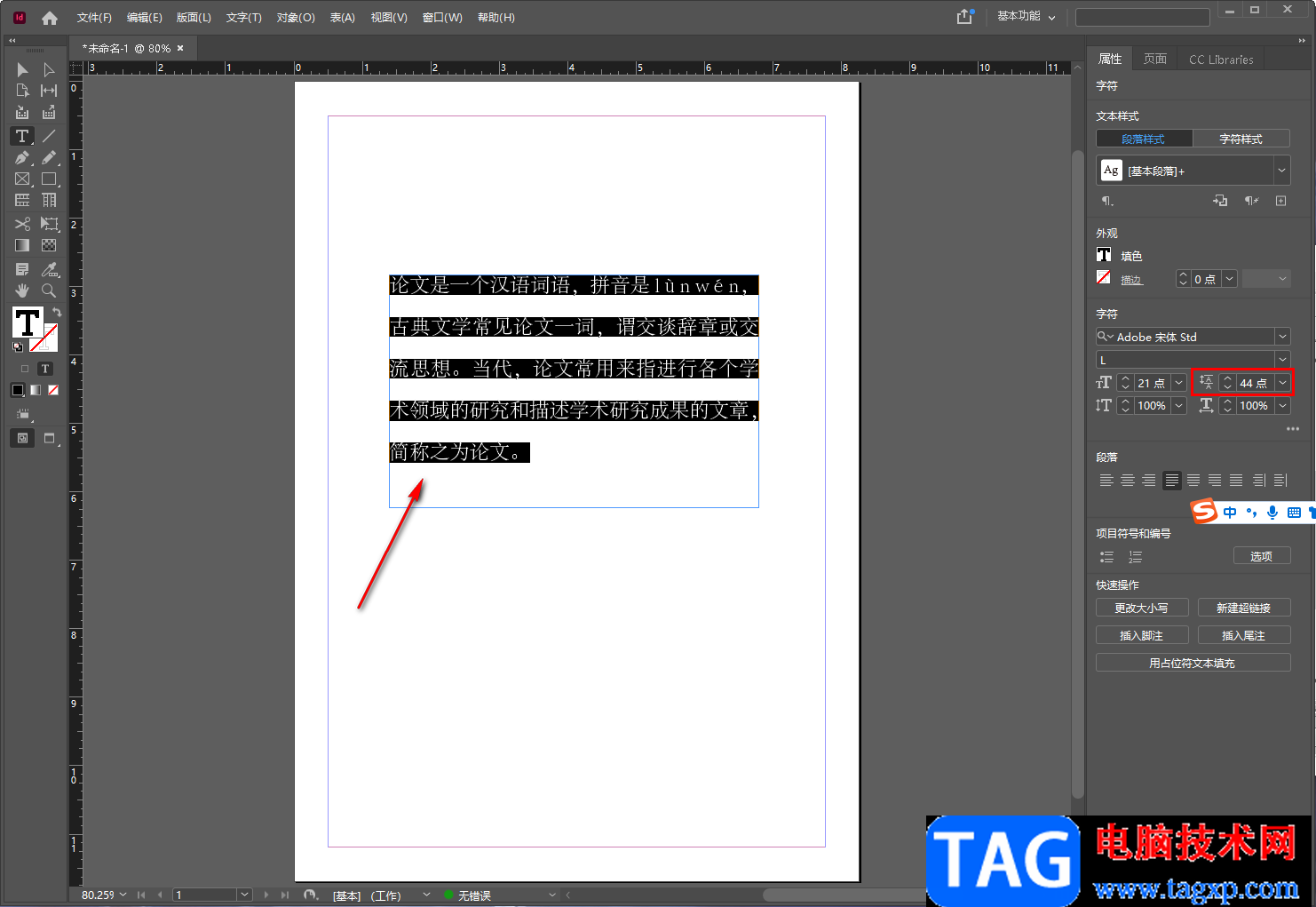
Task: Select the Gradient Feather tool
Action: point(49,245)
